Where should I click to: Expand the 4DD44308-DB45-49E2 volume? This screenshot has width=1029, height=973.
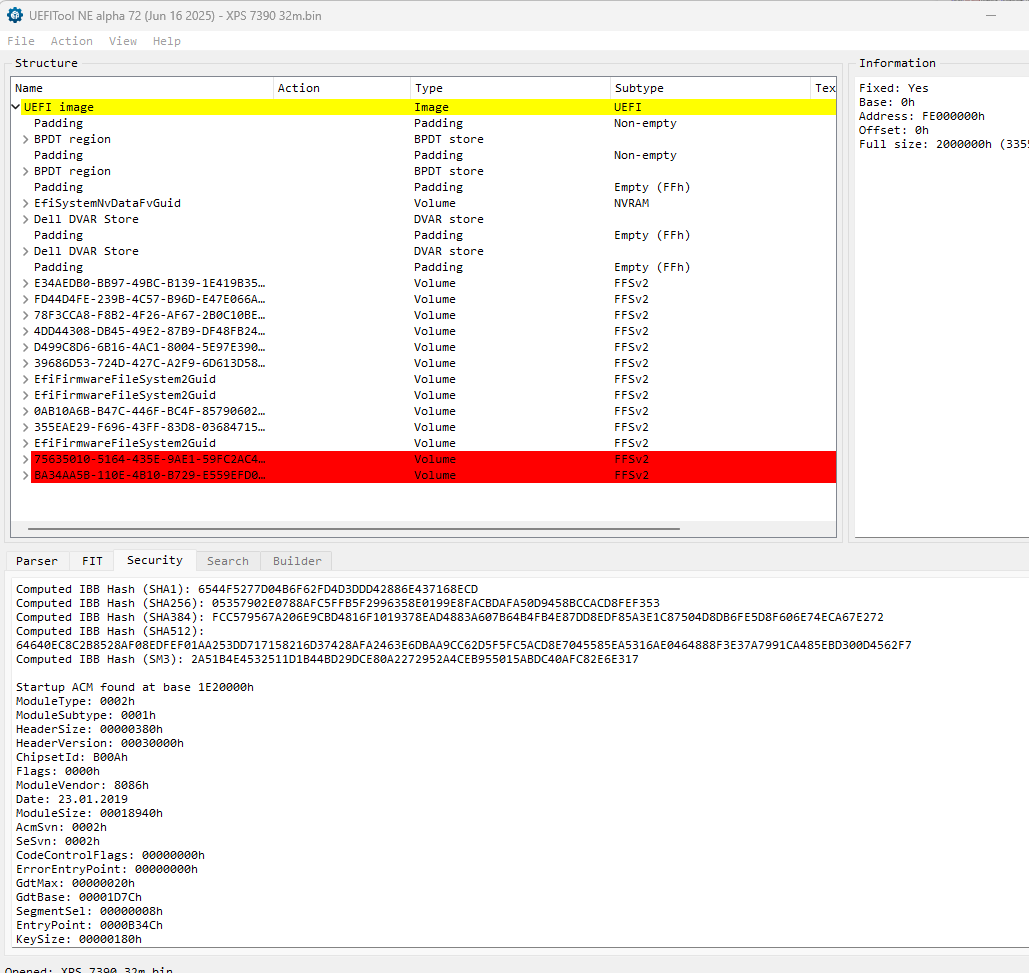(26, 331)
